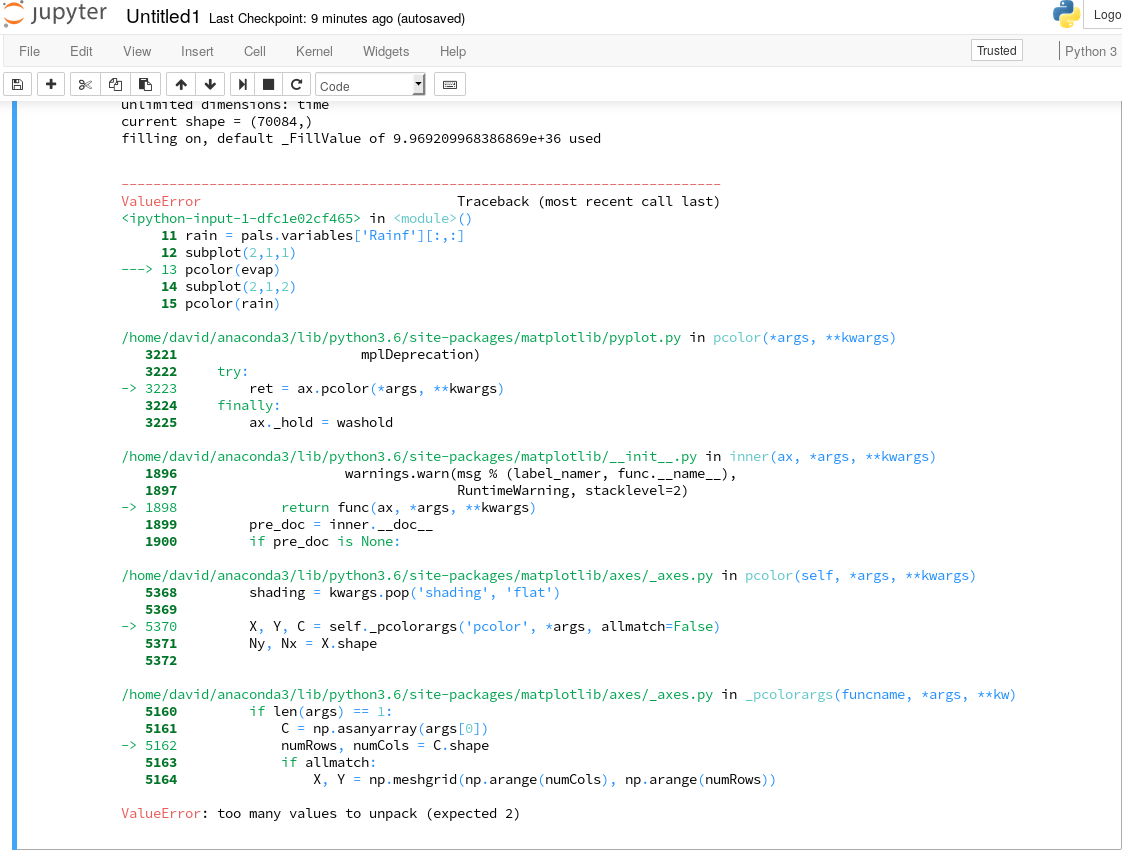Click the Logout button

[1104, 14]
